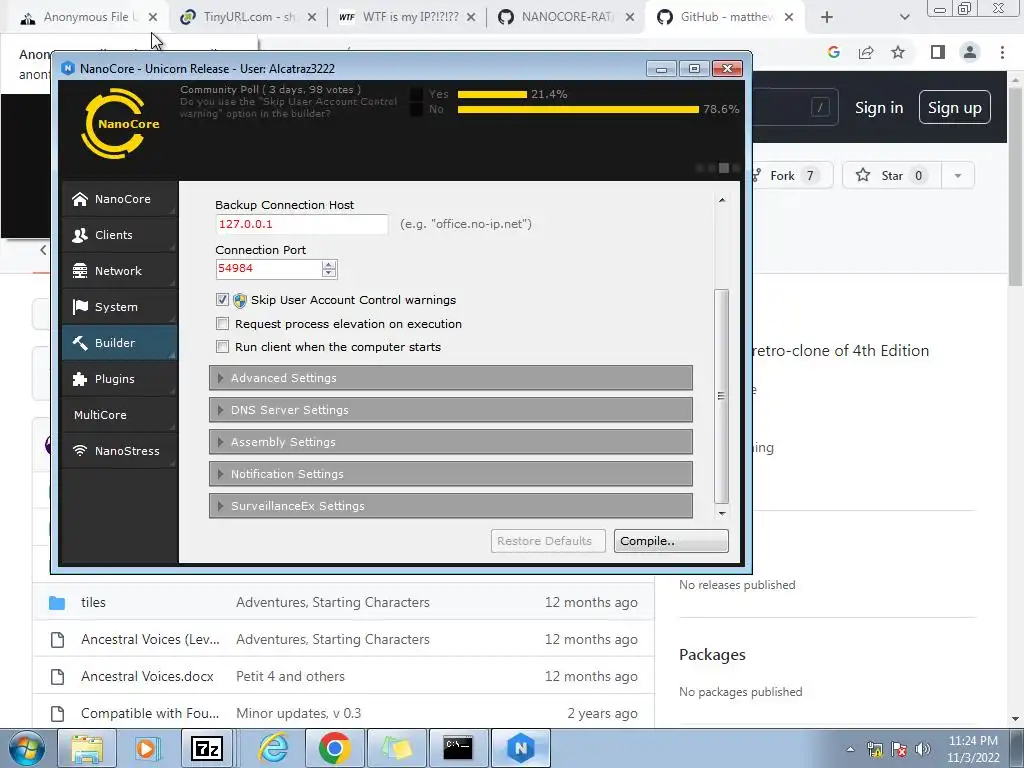Screen dimensions: 1024x768
Task: Open the NanoStress section
Action: click(120, 451)
